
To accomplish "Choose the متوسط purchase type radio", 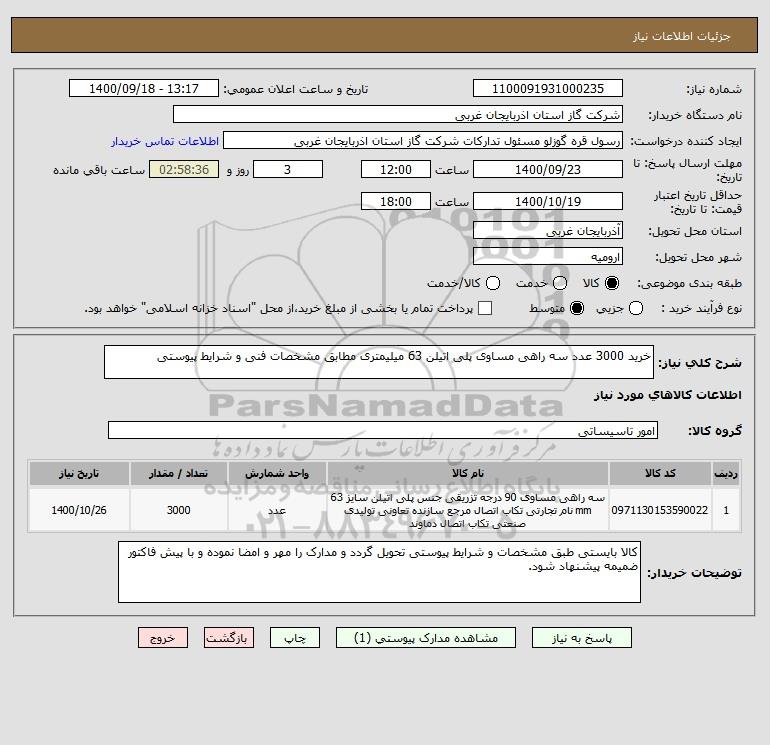I will click(x=577, y=308).
